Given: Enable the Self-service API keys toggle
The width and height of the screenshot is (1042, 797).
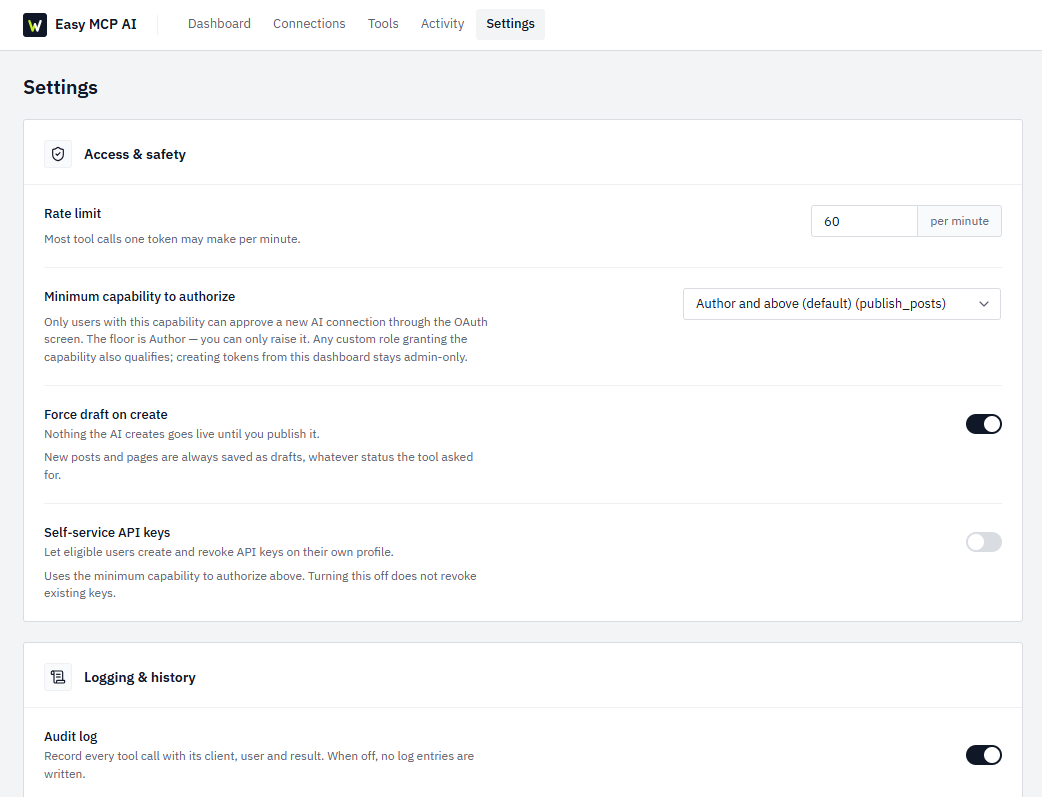Looking at the screenshot, I should 984,542.
